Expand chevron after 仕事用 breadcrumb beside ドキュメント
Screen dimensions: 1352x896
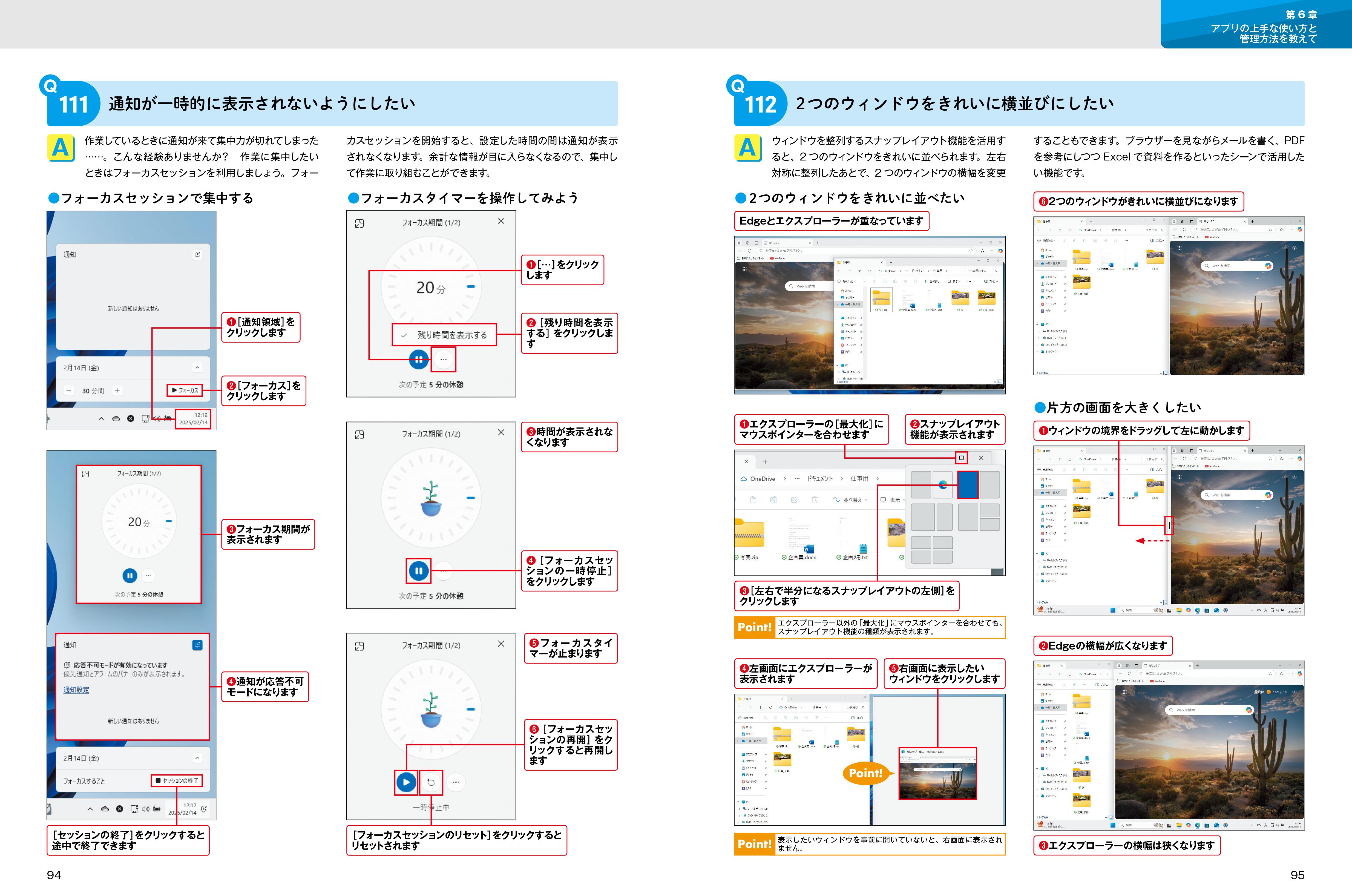(878, 479)
